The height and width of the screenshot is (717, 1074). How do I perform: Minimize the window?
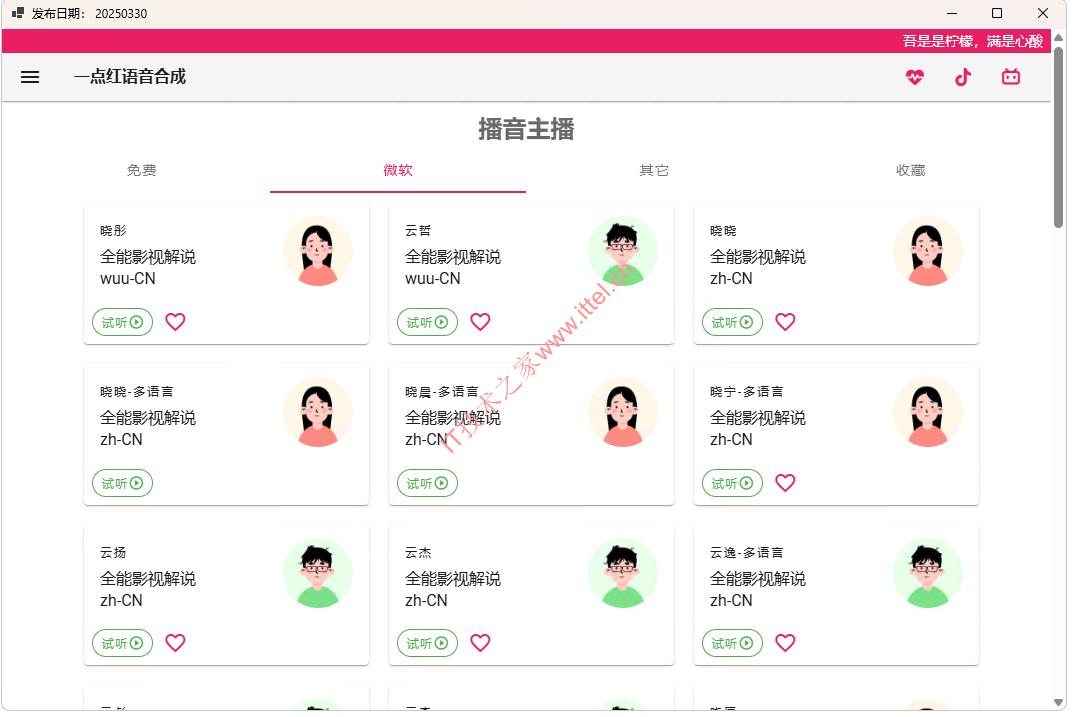[x=952, y=13]
